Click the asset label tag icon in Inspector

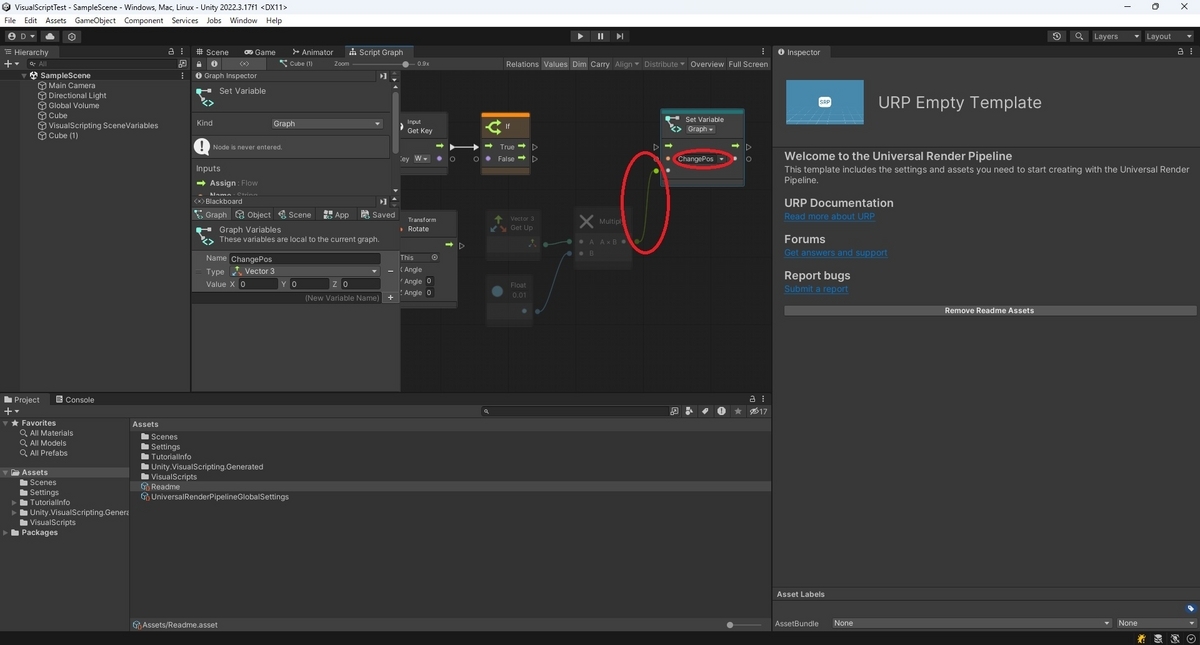(x=1191, y=608)
